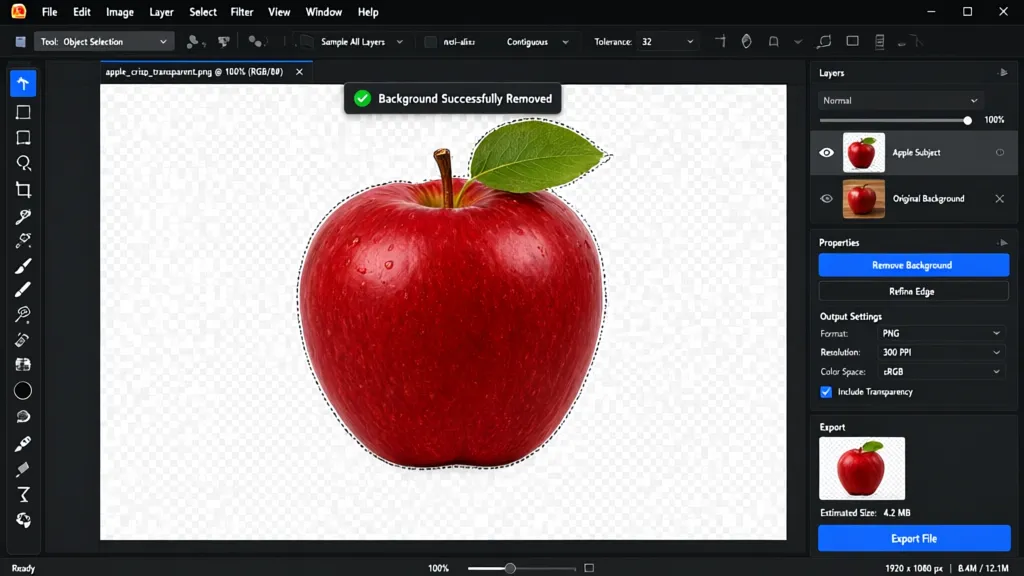
Task: Toggle the circle indicator on the Apple Subject layer
Action: (x=1000, y=152)
